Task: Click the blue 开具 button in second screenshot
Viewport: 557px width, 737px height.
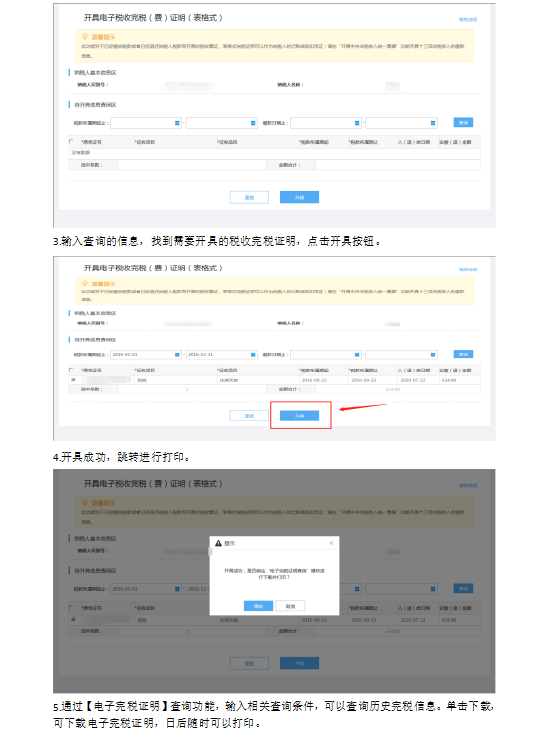Action: (x=299, y=416)
